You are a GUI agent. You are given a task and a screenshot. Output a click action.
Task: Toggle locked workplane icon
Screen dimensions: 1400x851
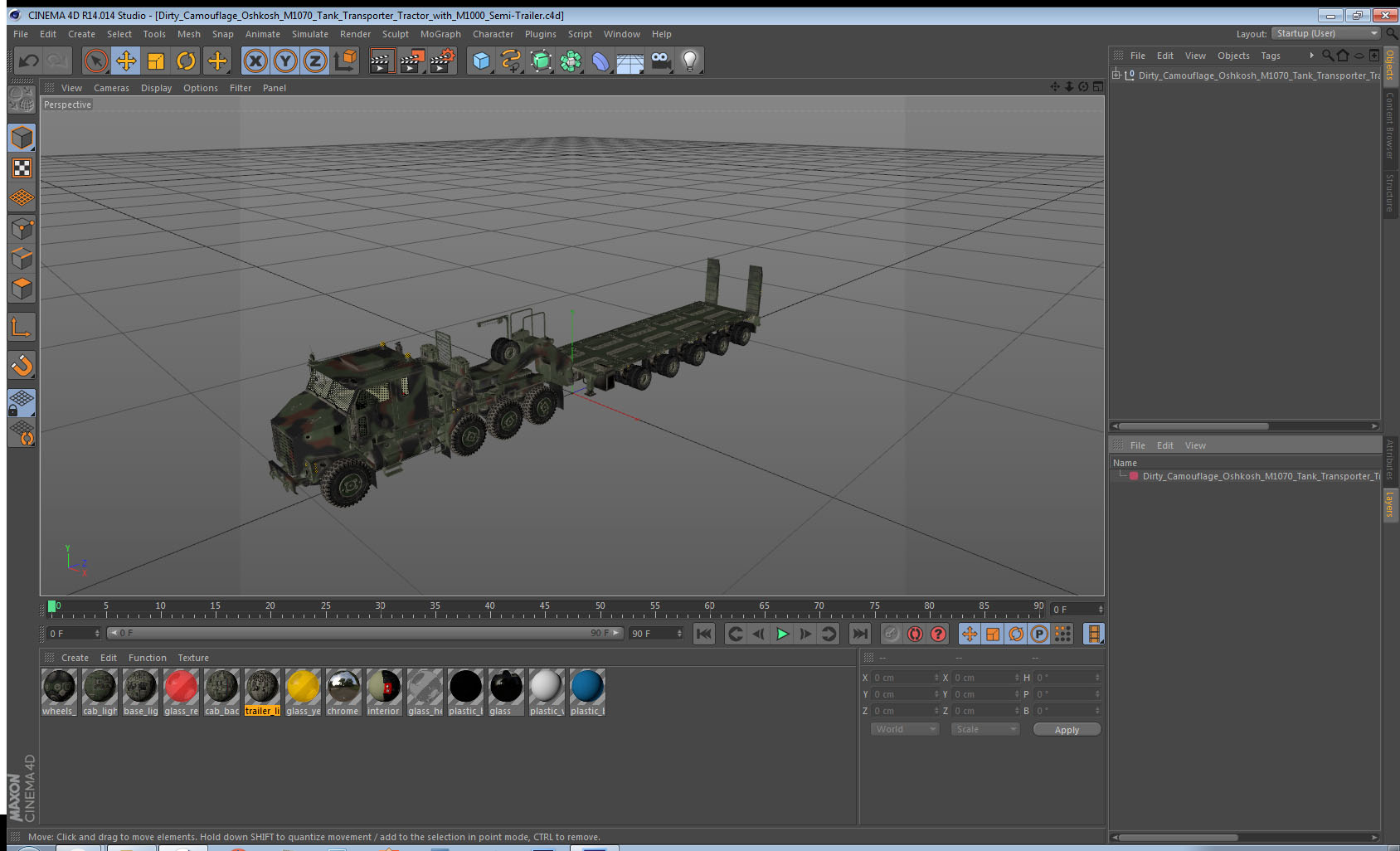(22, 403)
